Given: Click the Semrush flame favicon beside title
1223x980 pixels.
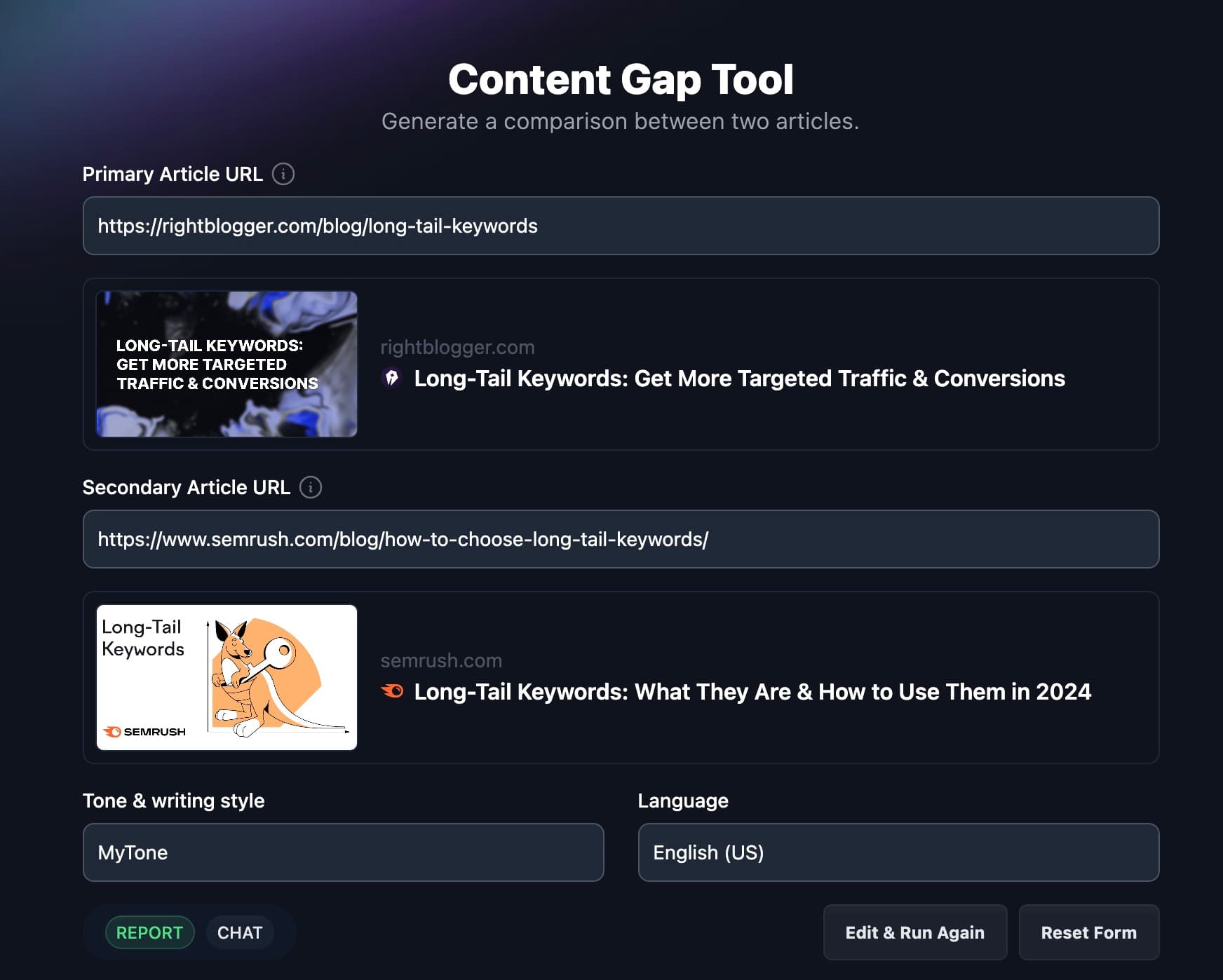Looking at the screenshot, I should click(392, 691).
